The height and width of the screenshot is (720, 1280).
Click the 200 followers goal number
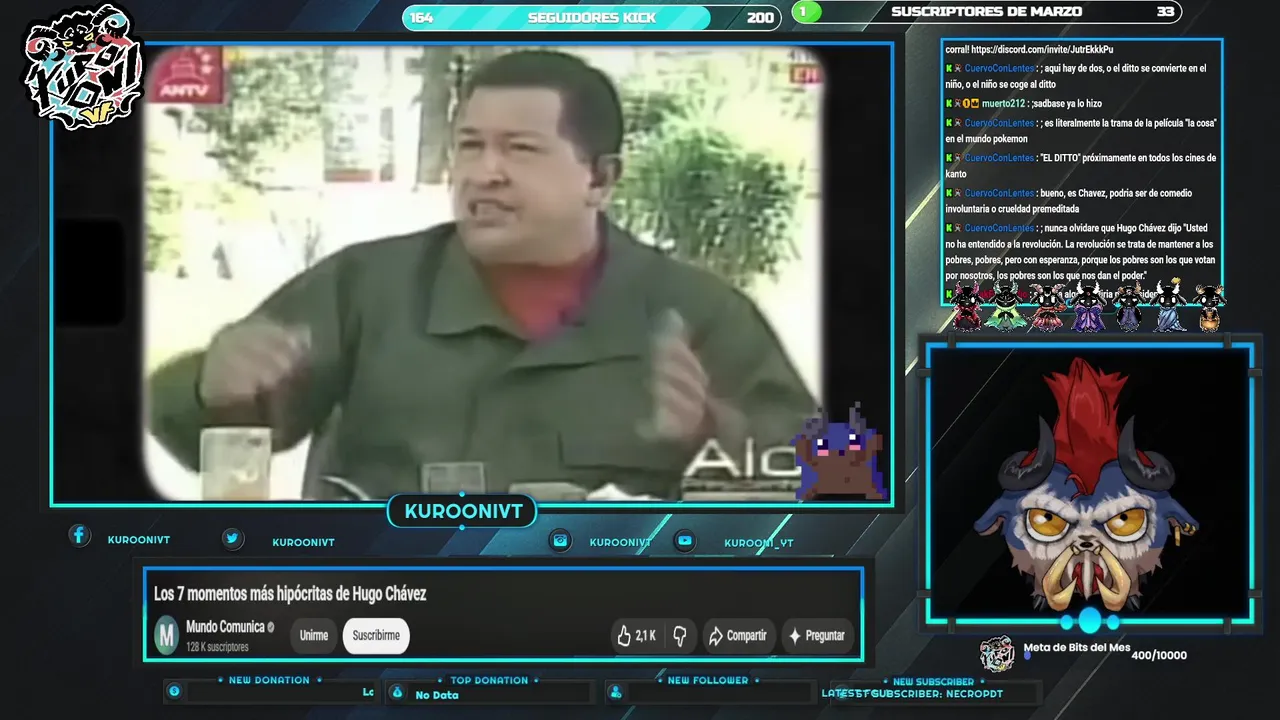[760, 18]
